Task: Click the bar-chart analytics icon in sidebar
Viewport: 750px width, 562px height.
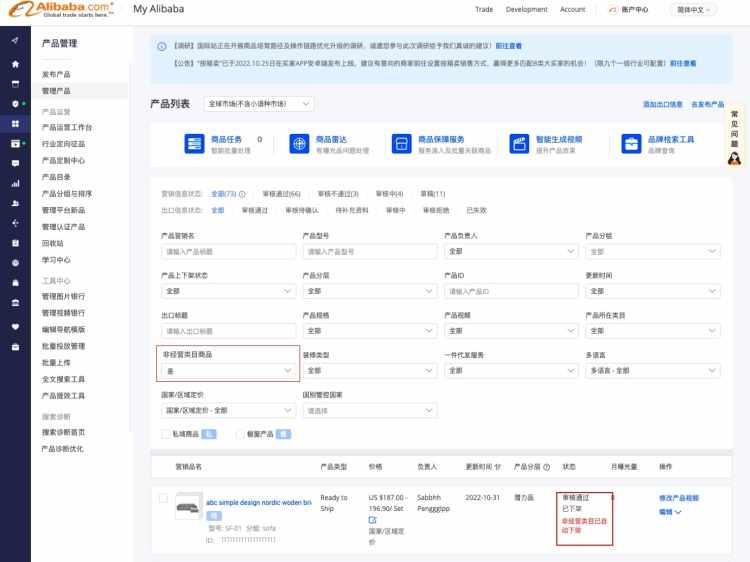Action: pos(15,183)
